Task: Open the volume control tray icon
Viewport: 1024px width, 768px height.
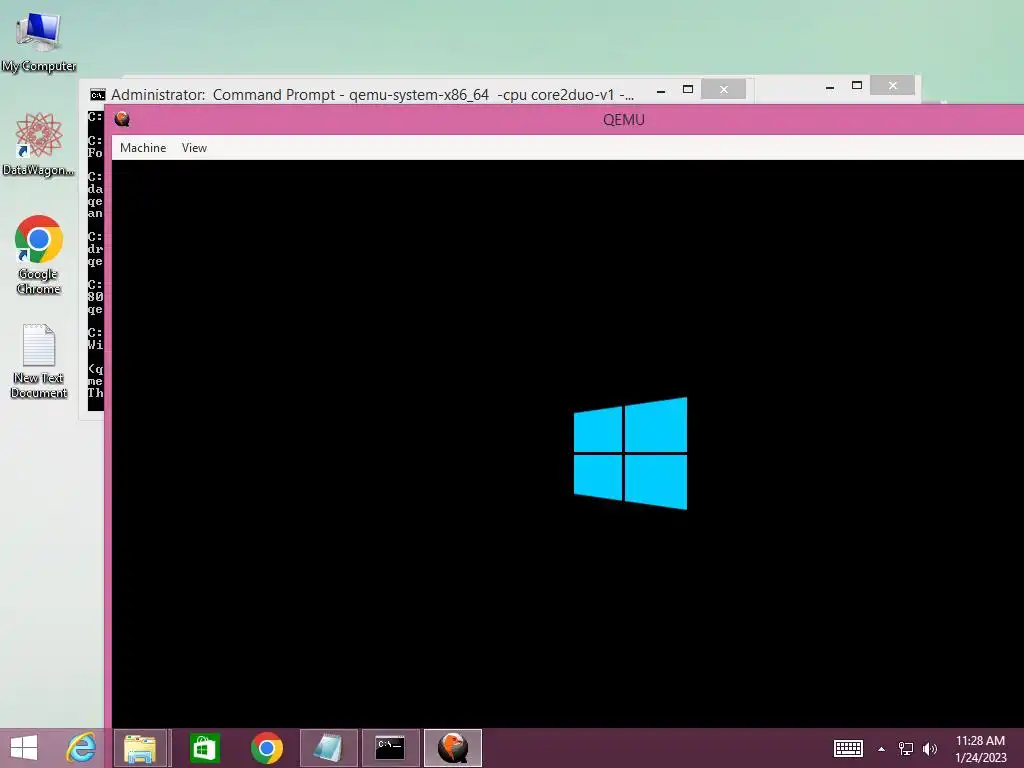Action: click(x=929, y=748)
